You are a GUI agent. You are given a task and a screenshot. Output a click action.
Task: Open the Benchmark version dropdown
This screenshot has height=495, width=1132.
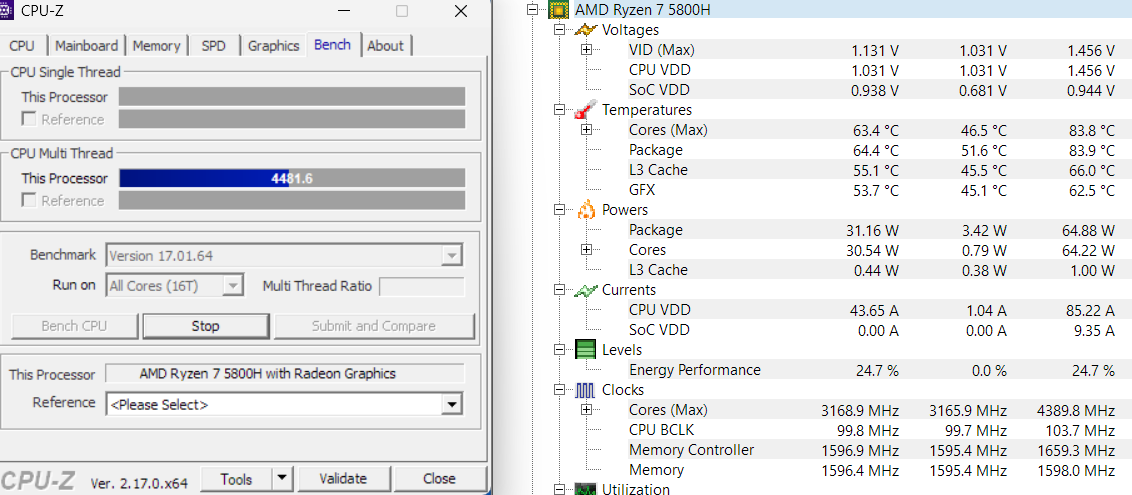point(452,255)
